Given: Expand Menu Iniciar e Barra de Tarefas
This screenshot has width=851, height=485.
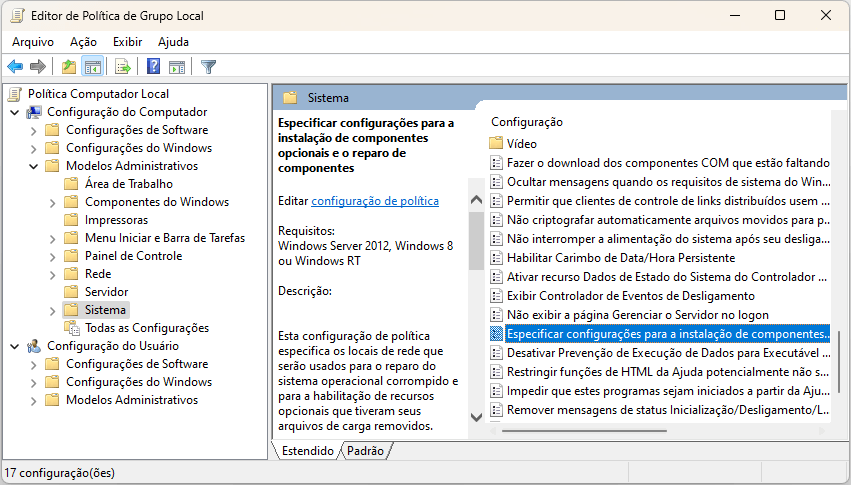Looking at the screenshot, I should 53,239.
